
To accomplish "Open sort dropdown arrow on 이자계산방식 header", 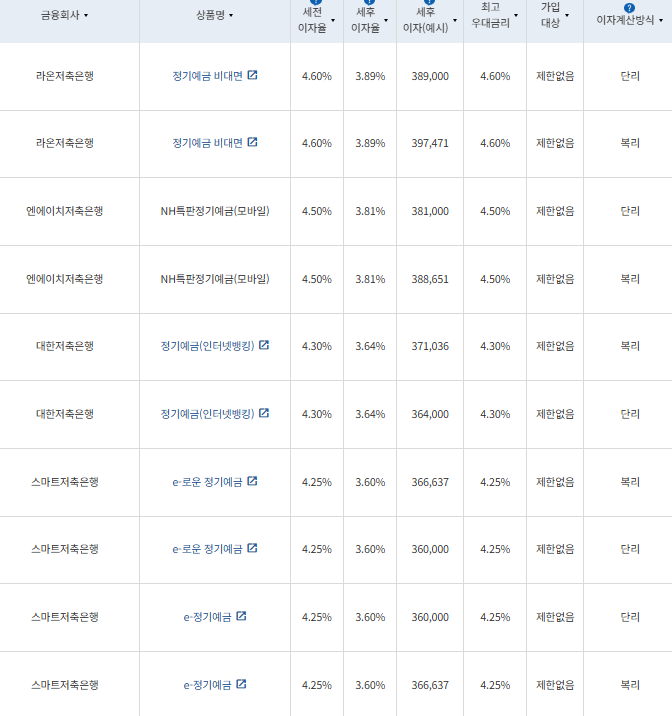I will click(661, 21).
